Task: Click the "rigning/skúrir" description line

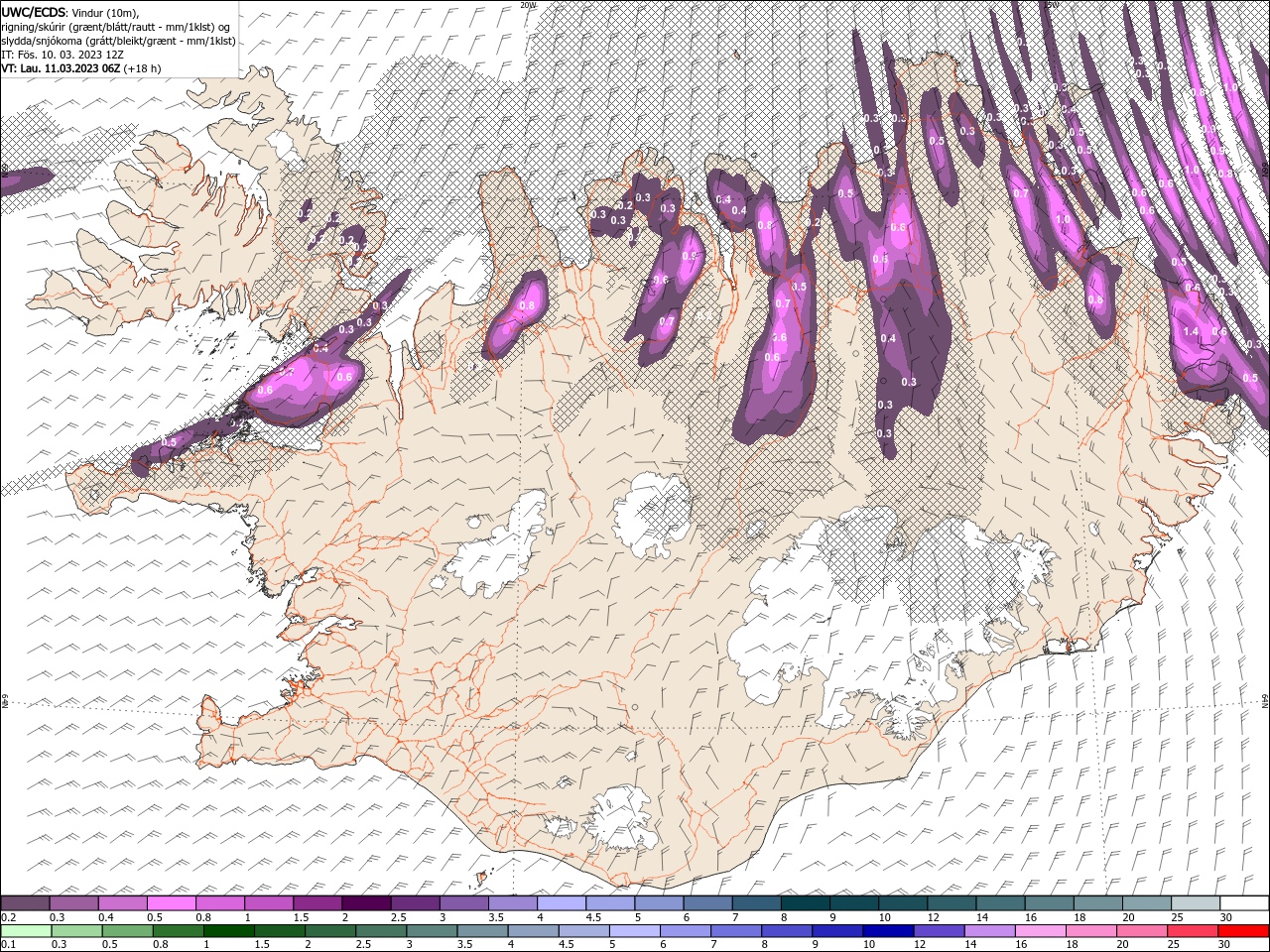Action: pos(115,27)
